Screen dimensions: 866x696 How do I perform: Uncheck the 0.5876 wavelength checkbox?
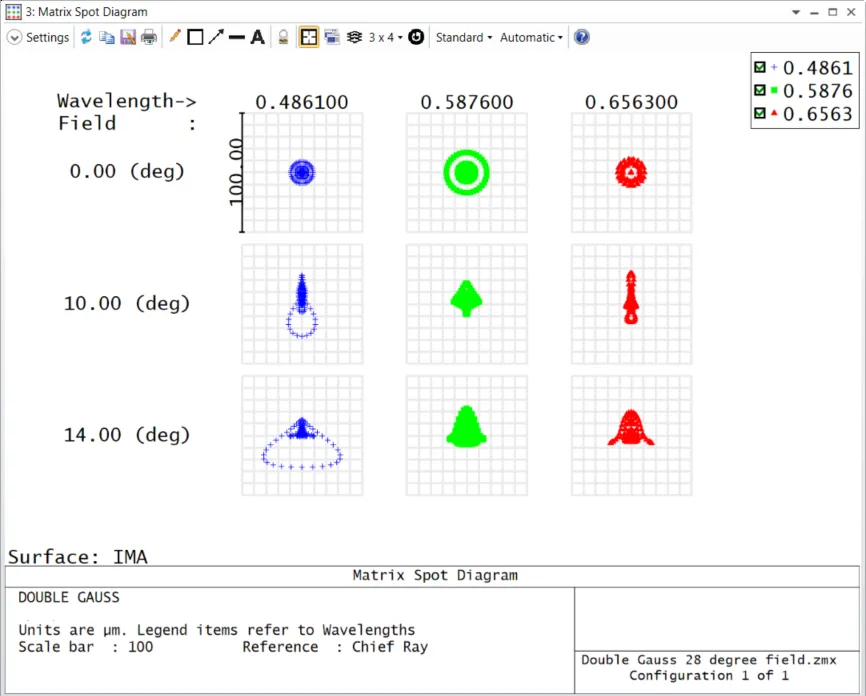760,91
